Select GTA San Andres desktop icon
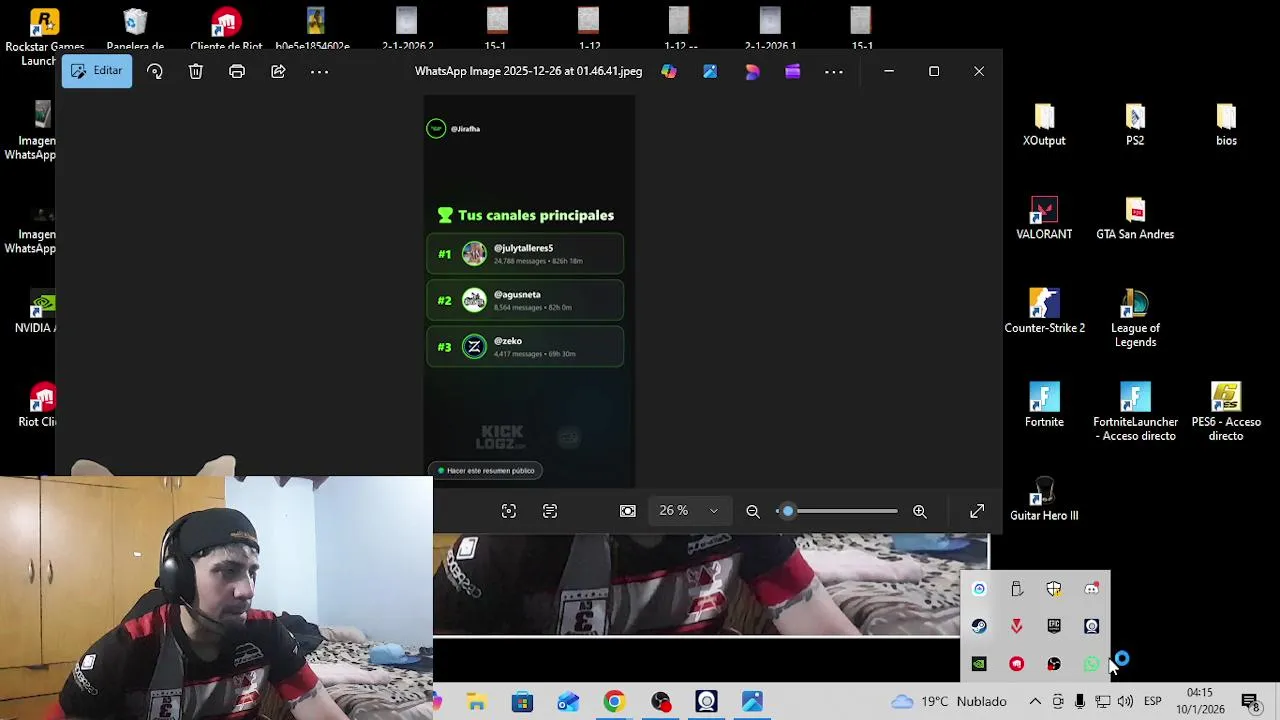 click(1135, 218)
